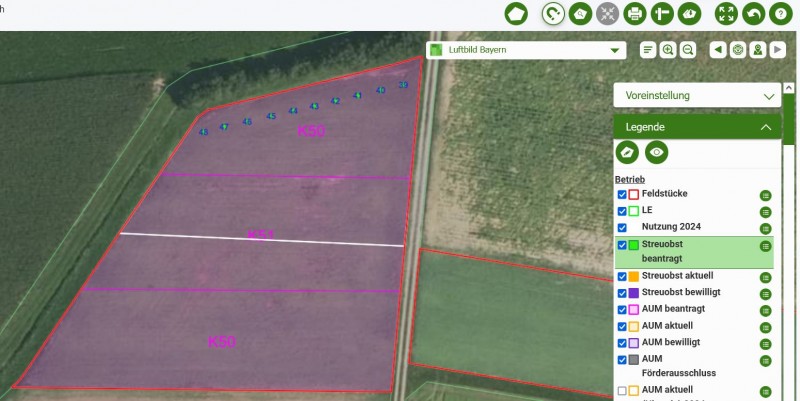Uncheck the Feldstücke layer checkbox
Image resolution: width=800 pixels, height=401 pixels.
coord(622,194)
